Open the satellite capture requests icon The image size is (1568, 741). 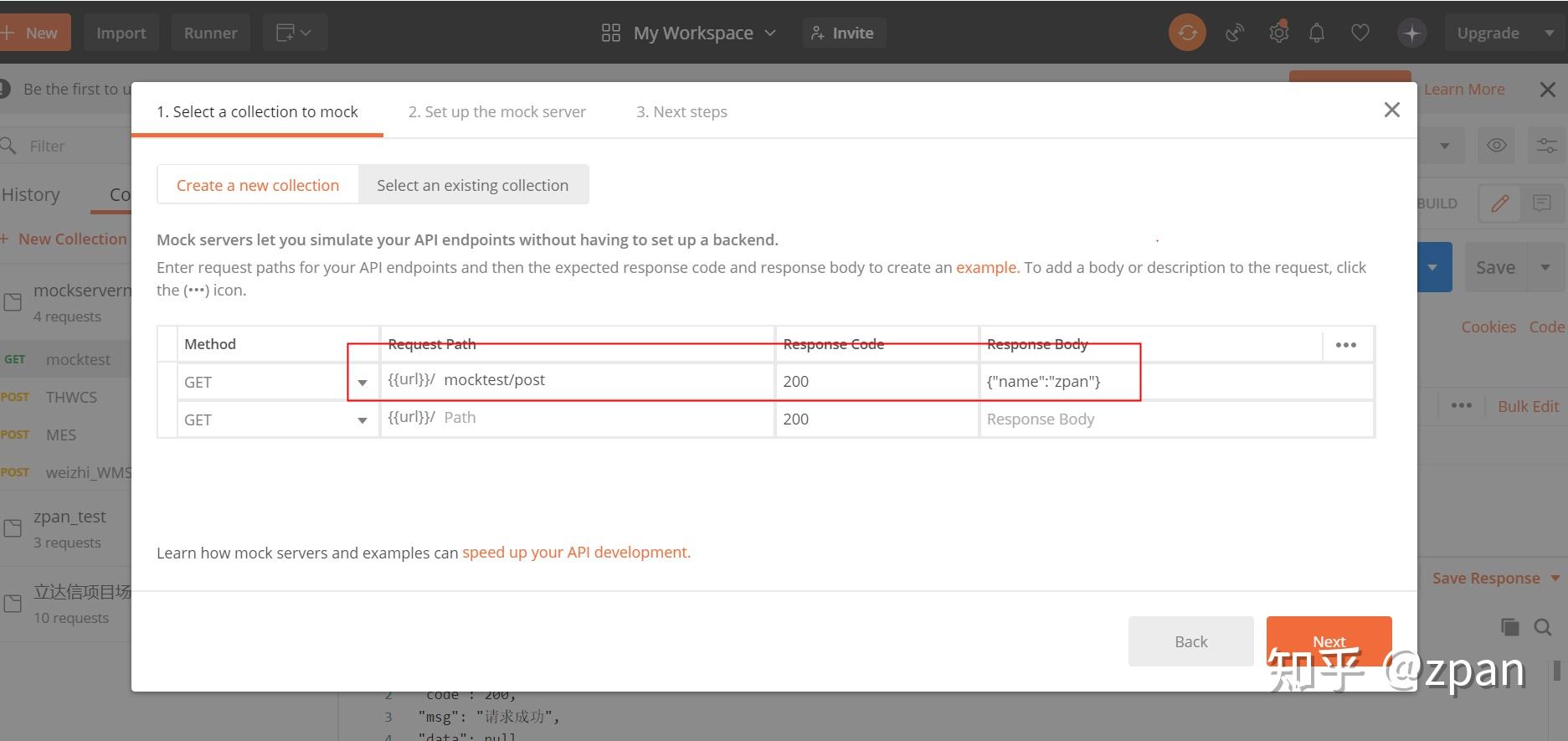(1234, 33)
